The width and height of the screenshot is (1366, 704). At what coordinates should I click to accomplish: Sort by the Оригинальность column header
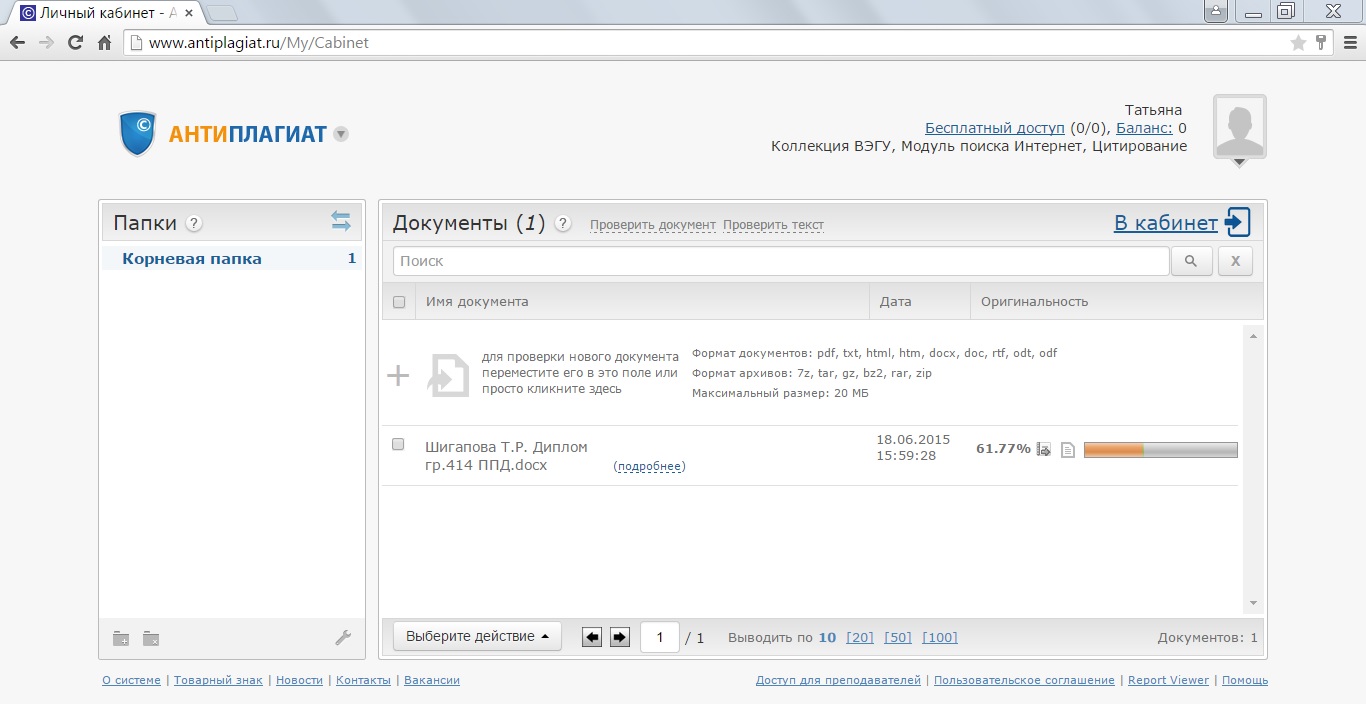(1034, 302)
